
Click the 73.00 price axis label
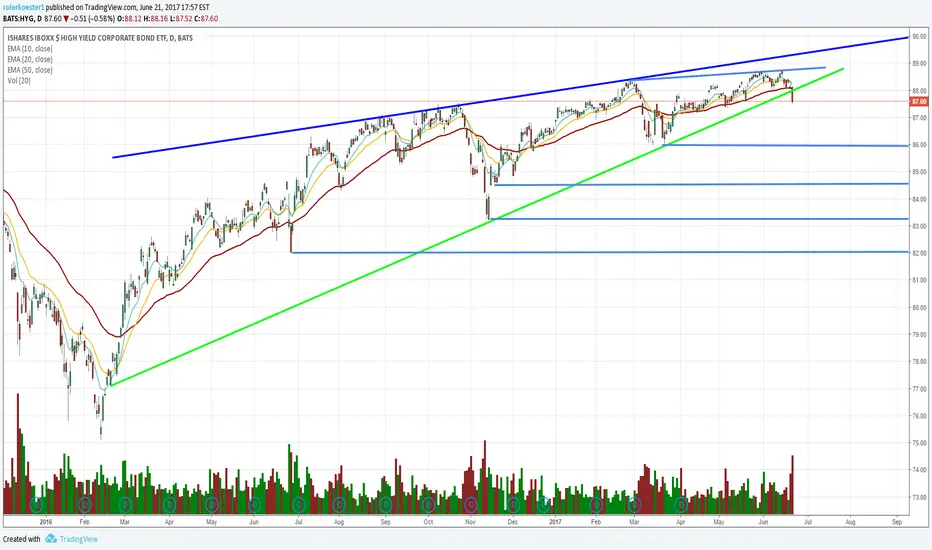coord(919,497)
